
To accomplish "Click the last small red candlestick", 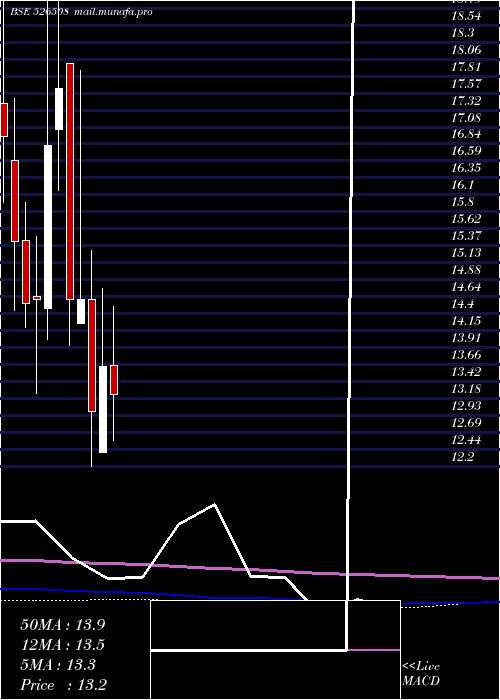I will (114, 380).
